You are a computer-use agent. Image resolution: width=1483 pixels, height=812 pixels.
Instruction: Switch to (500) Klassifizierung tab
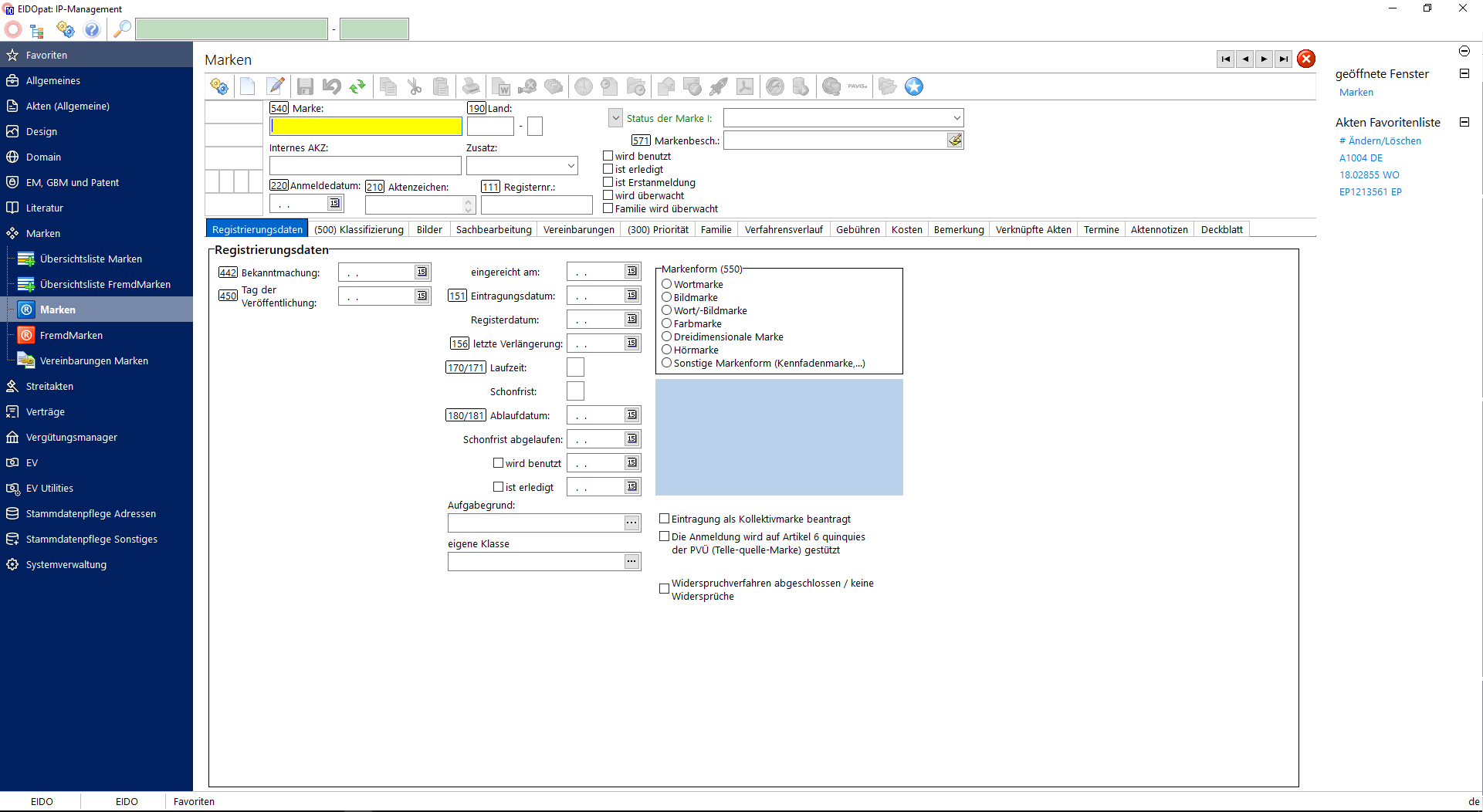click(x=359, y=229)
